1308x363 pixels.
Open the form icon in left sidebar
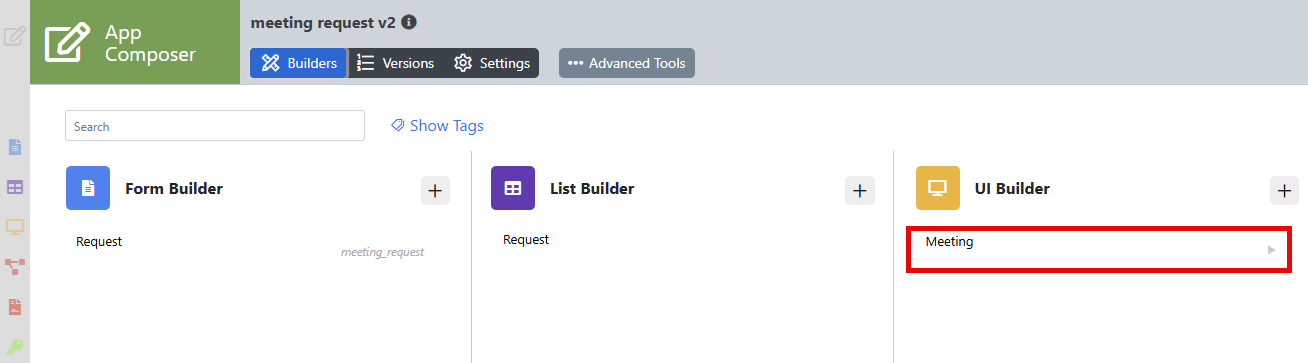15,147
